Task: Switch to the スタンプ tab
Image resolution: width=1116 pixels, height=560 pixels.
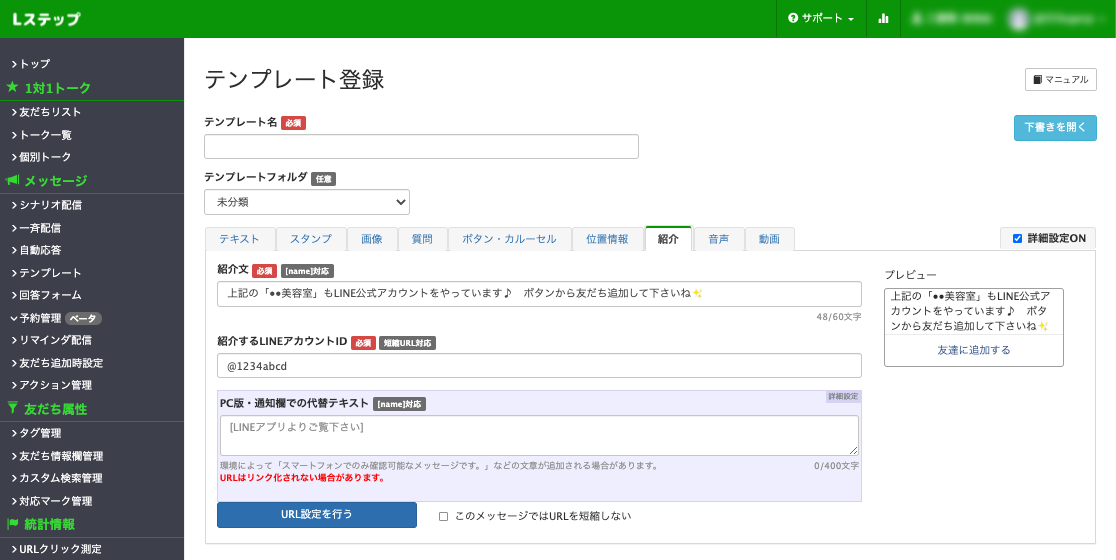Action: [311, 239]
